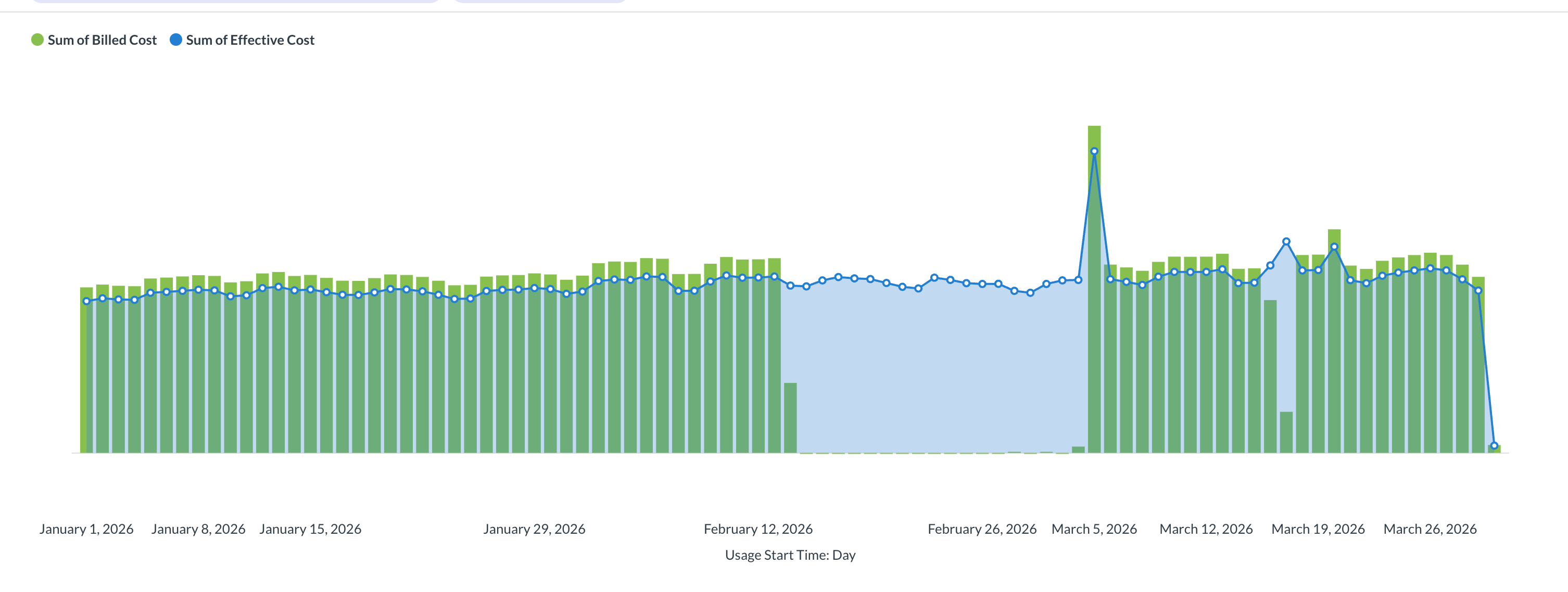Viewport: 1568px width, 592px height.
Task: Click the blue Sum of Effective Cost legend dot
Action: 176,40
